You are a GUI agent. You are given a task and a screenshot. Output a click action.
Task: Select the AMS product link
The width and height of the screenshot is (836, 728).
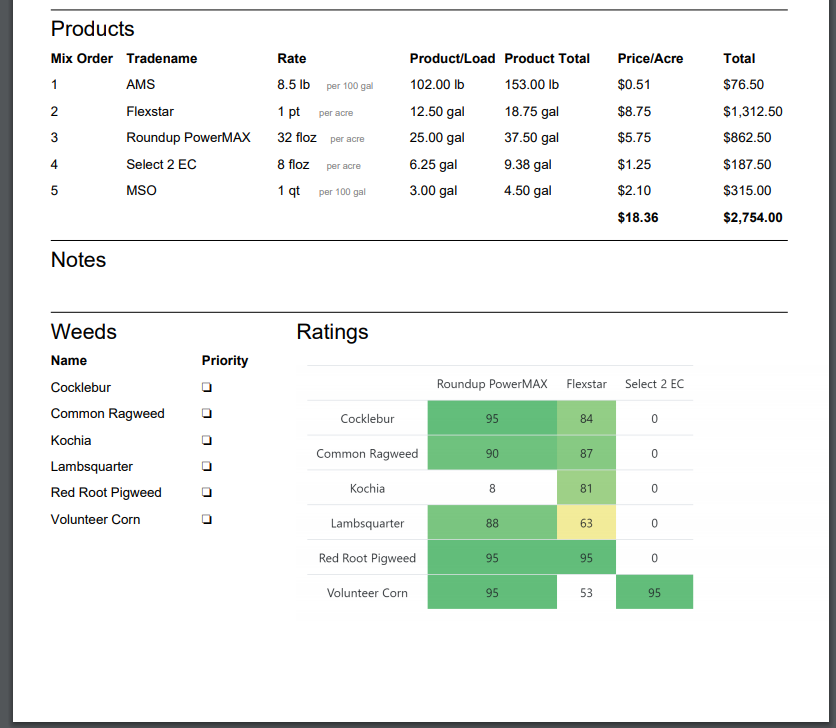click(141, 85)
